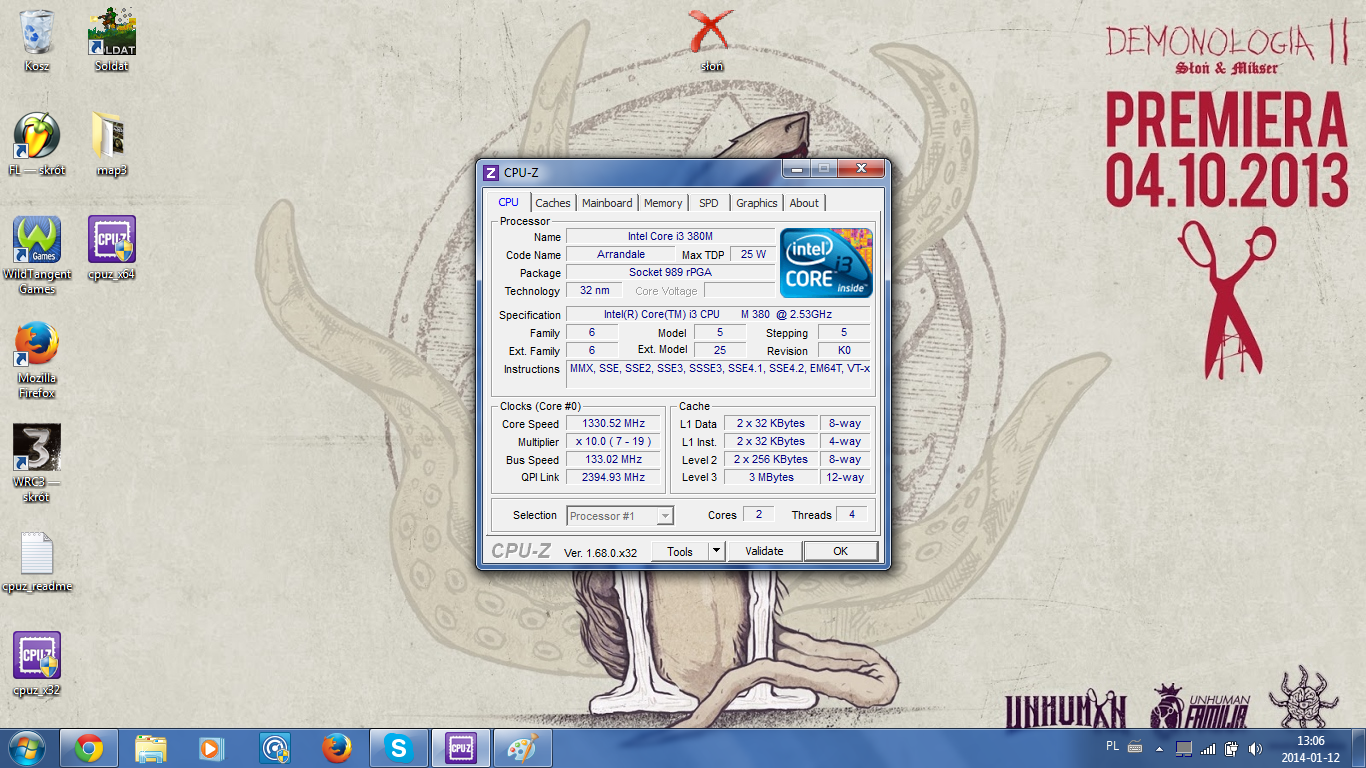Click the Skype icon in taskbar

[x=399, y=748]
